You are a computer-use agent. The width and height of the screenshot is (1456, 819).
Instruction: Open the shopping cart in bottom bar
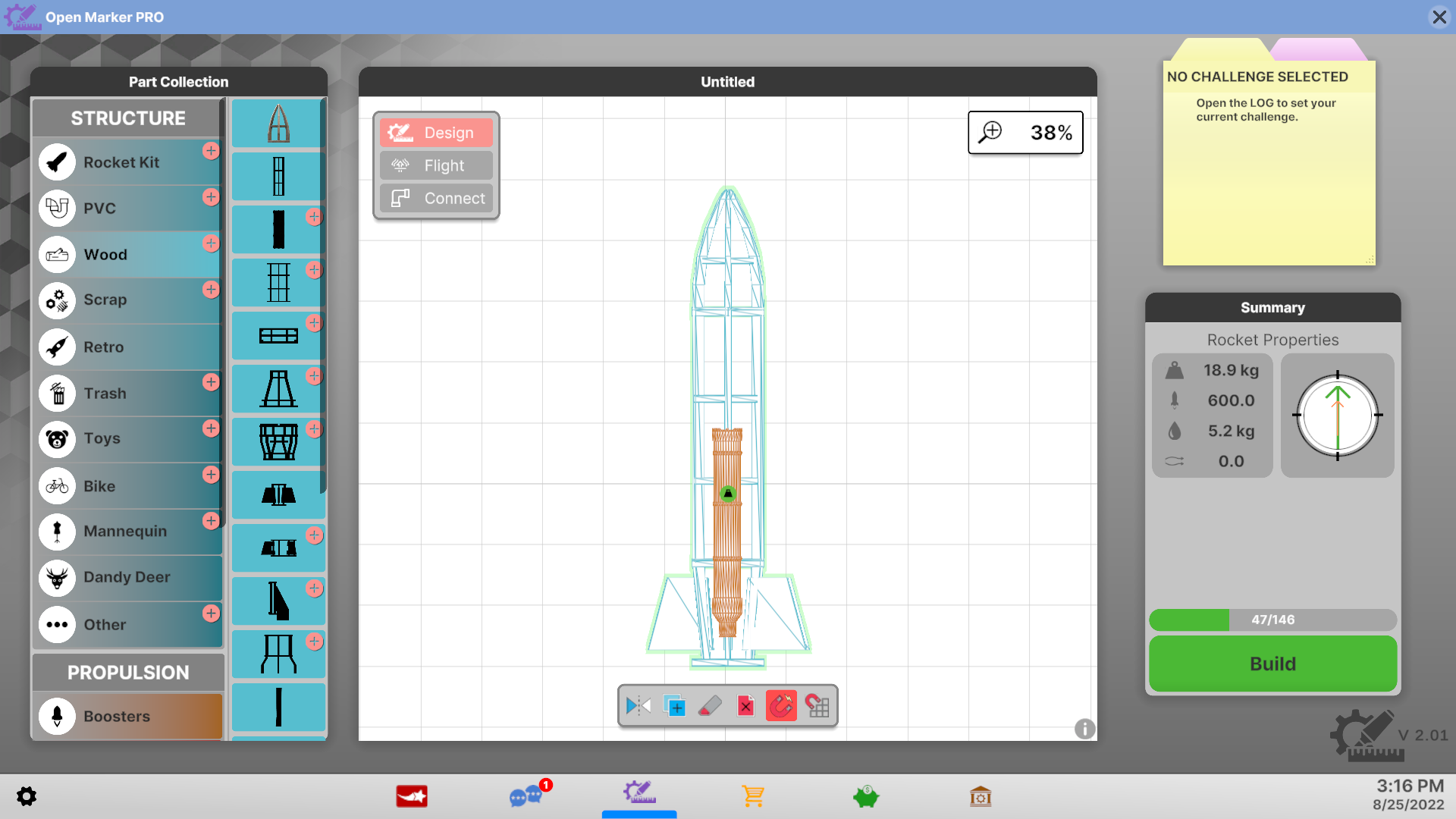tap(753, 796)
